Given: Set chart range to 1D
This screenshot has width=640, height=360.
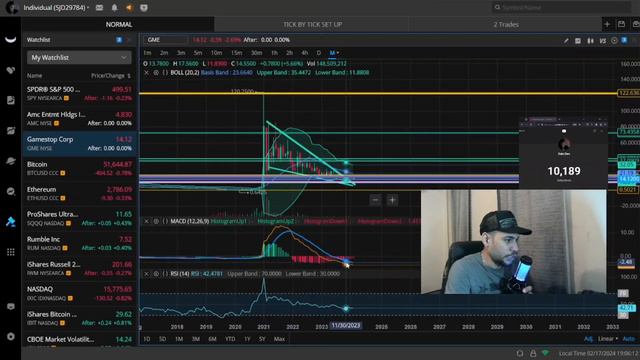Looking at the screenshot, I should 147,339.
